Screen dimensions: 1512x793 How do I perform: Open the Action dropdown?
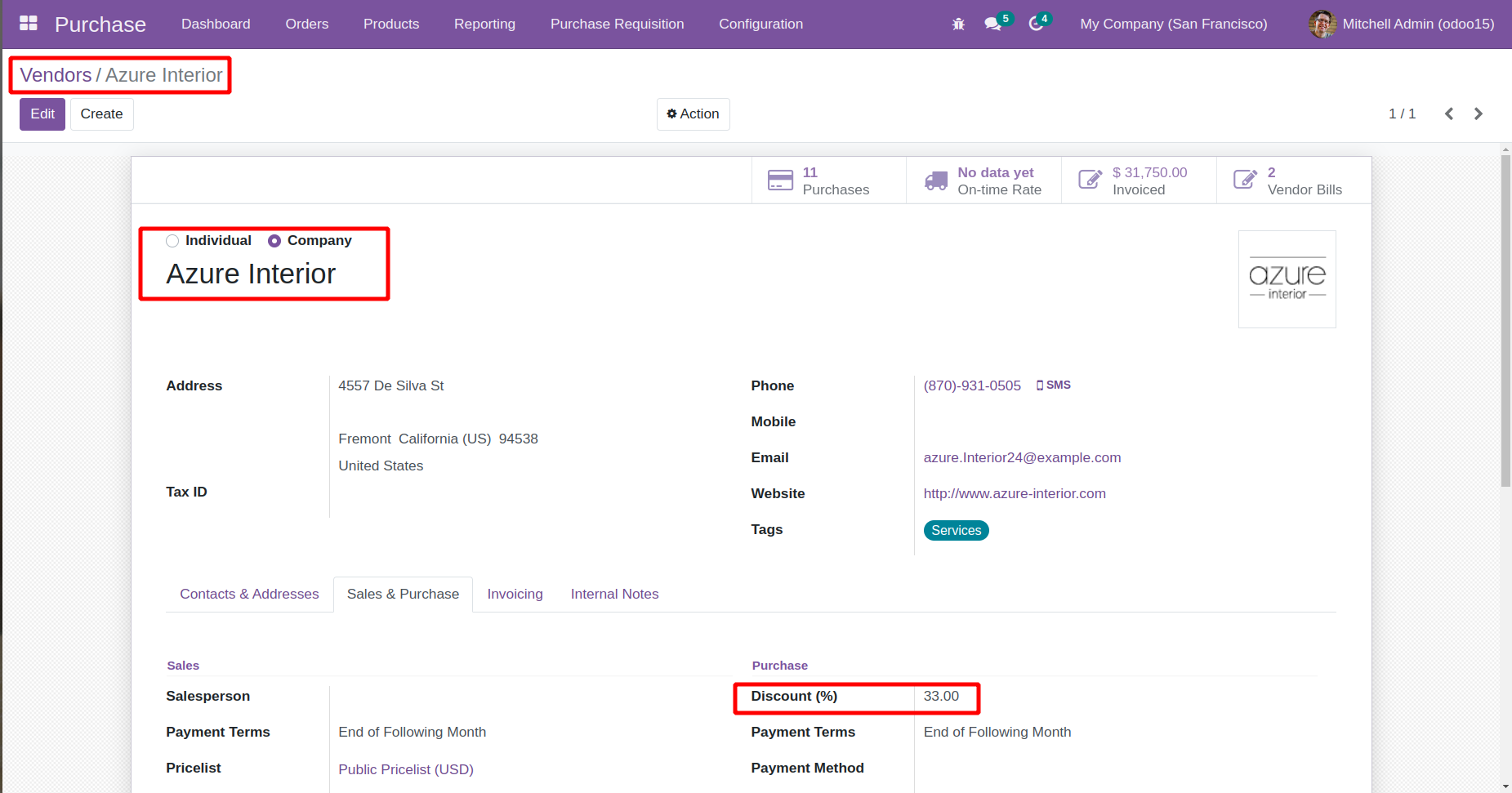pos(693,114)
